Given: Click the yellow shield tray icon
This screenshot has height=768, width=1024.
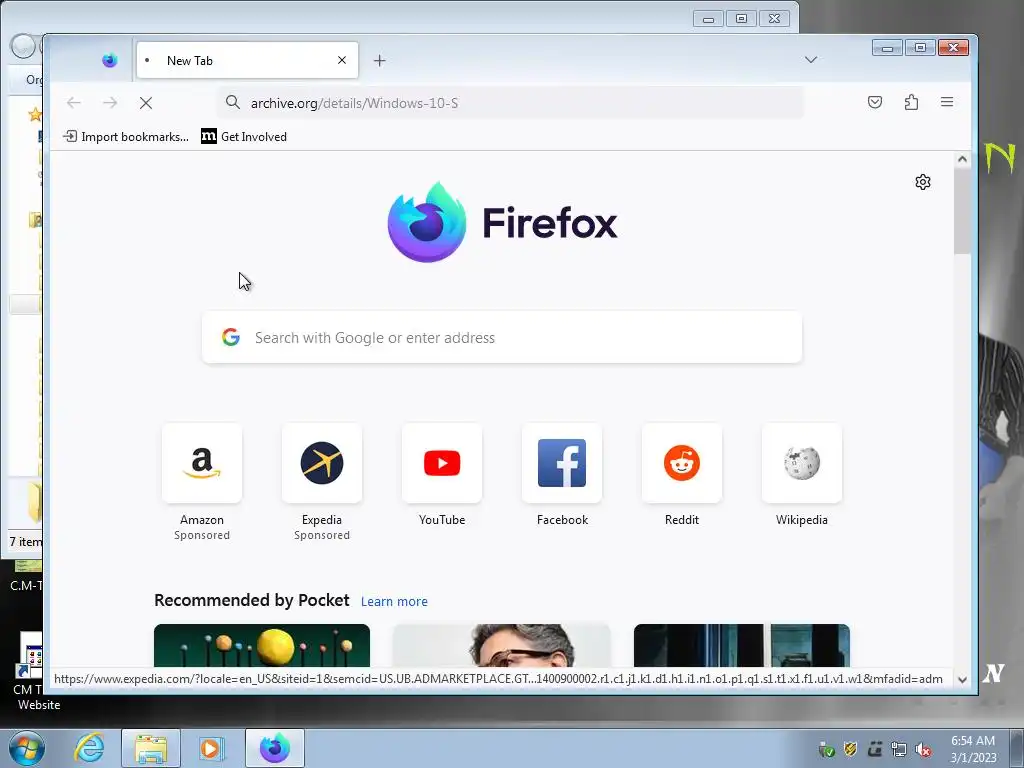Looking at the screenshot, I should [850, 750].
